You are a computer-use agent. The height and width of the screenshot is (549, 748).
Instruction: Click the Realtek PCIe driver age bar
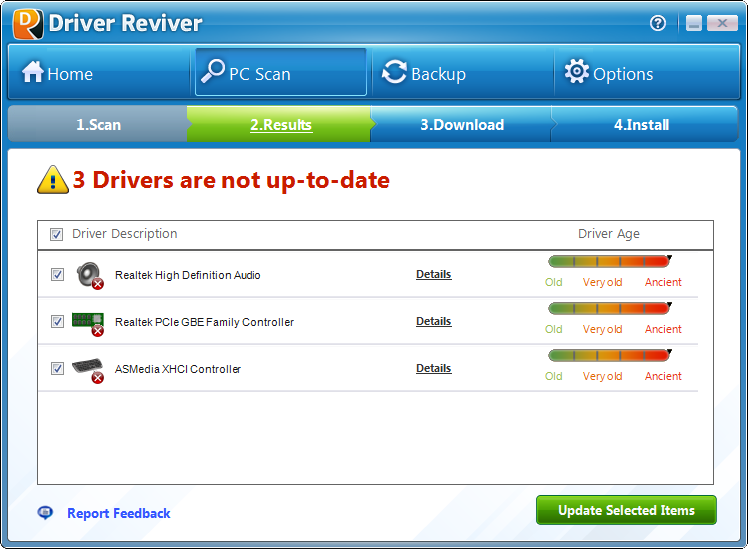(x=609, y=309)
